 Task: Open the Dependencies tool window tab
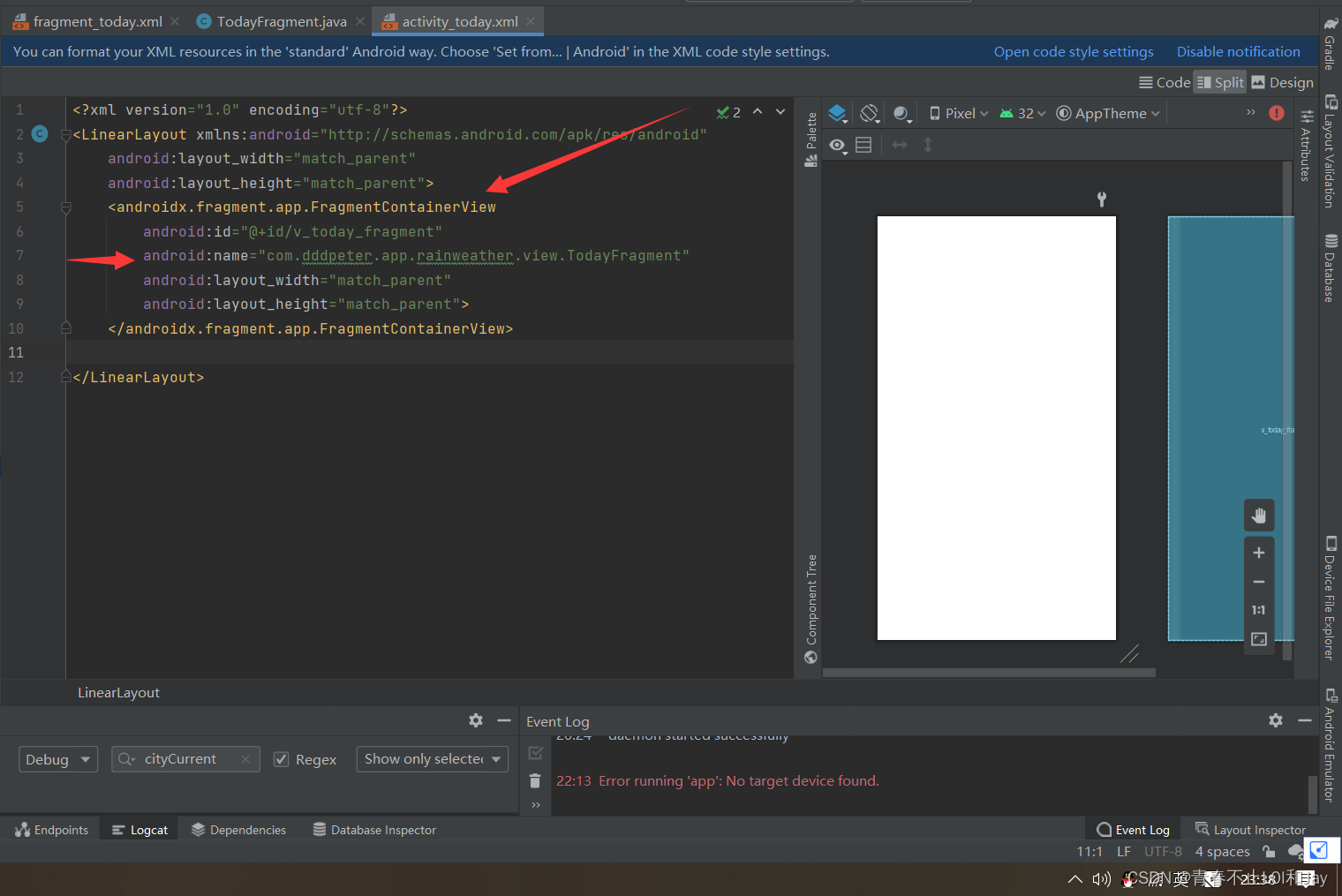[238, 830]
